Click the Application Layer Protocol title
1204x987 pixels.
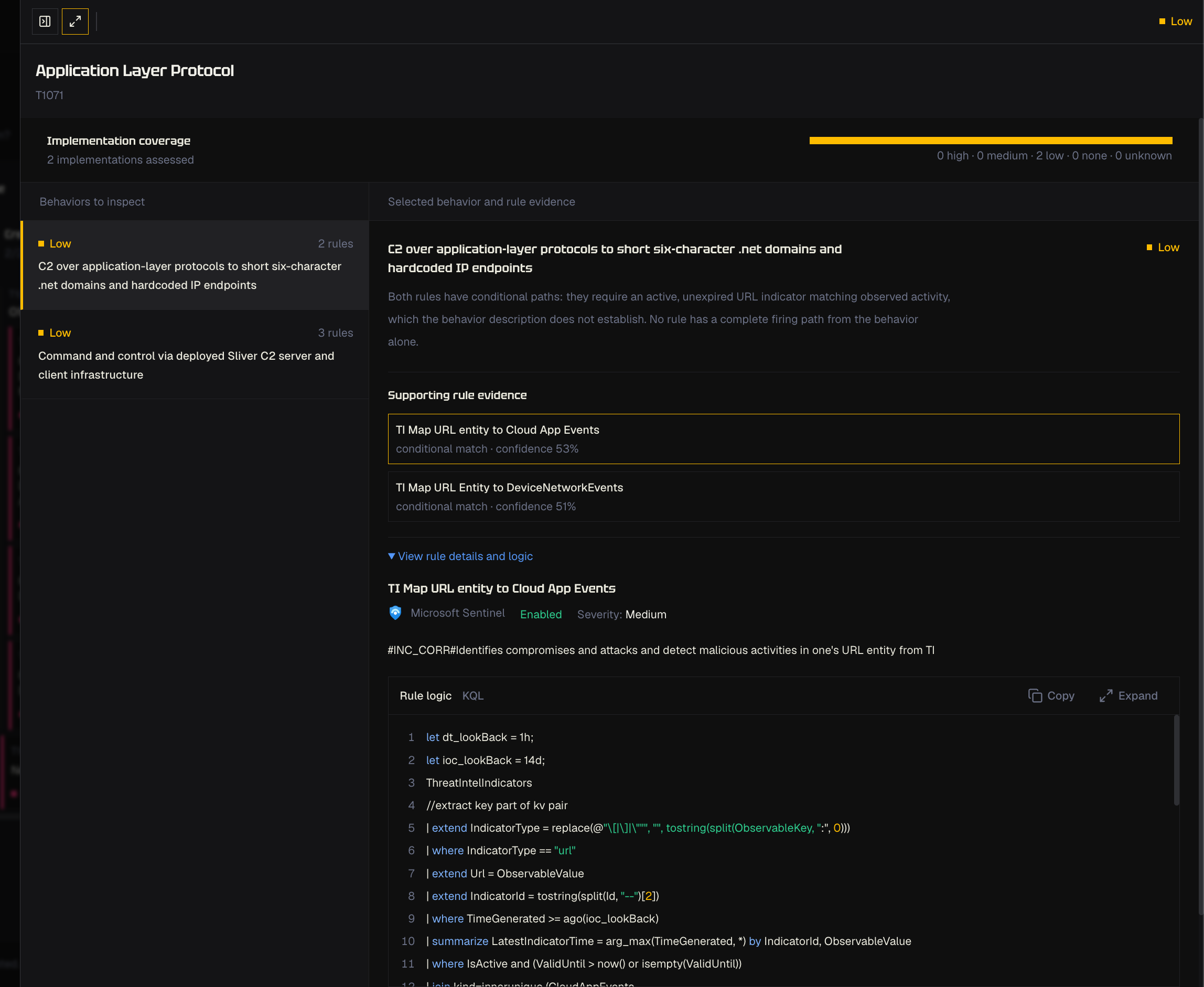click(x=135, y=70)
